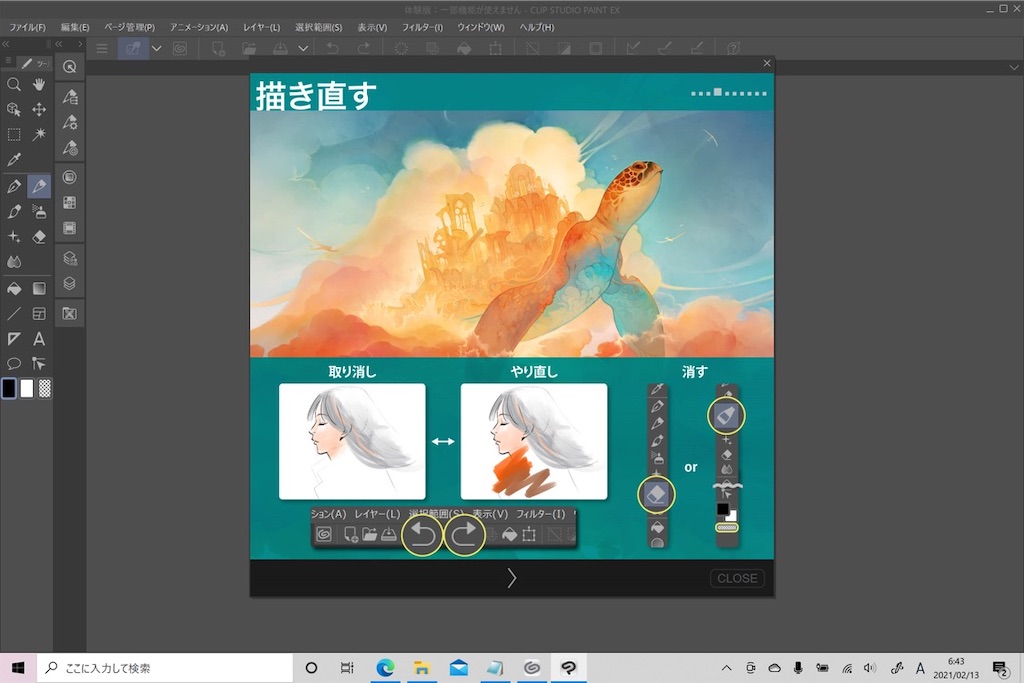This screenshot has width=1024, height=683.
Task: Select the Hand move tool
Action: (x=39, y=84)
